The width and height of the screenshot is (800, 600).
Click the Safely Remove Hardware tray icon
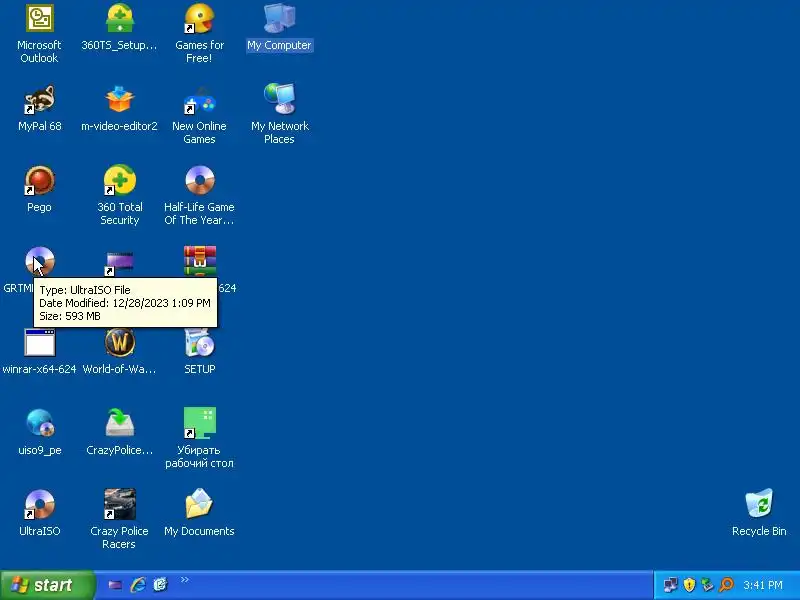pos(707,585)
